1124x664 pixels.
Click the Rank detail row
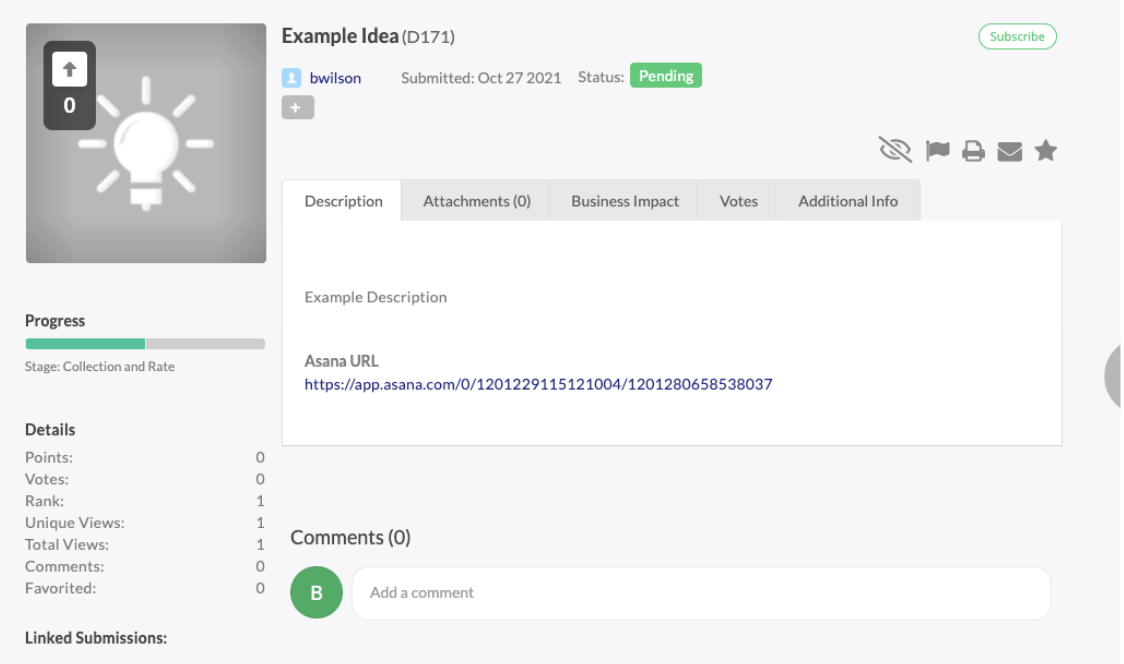145,501
